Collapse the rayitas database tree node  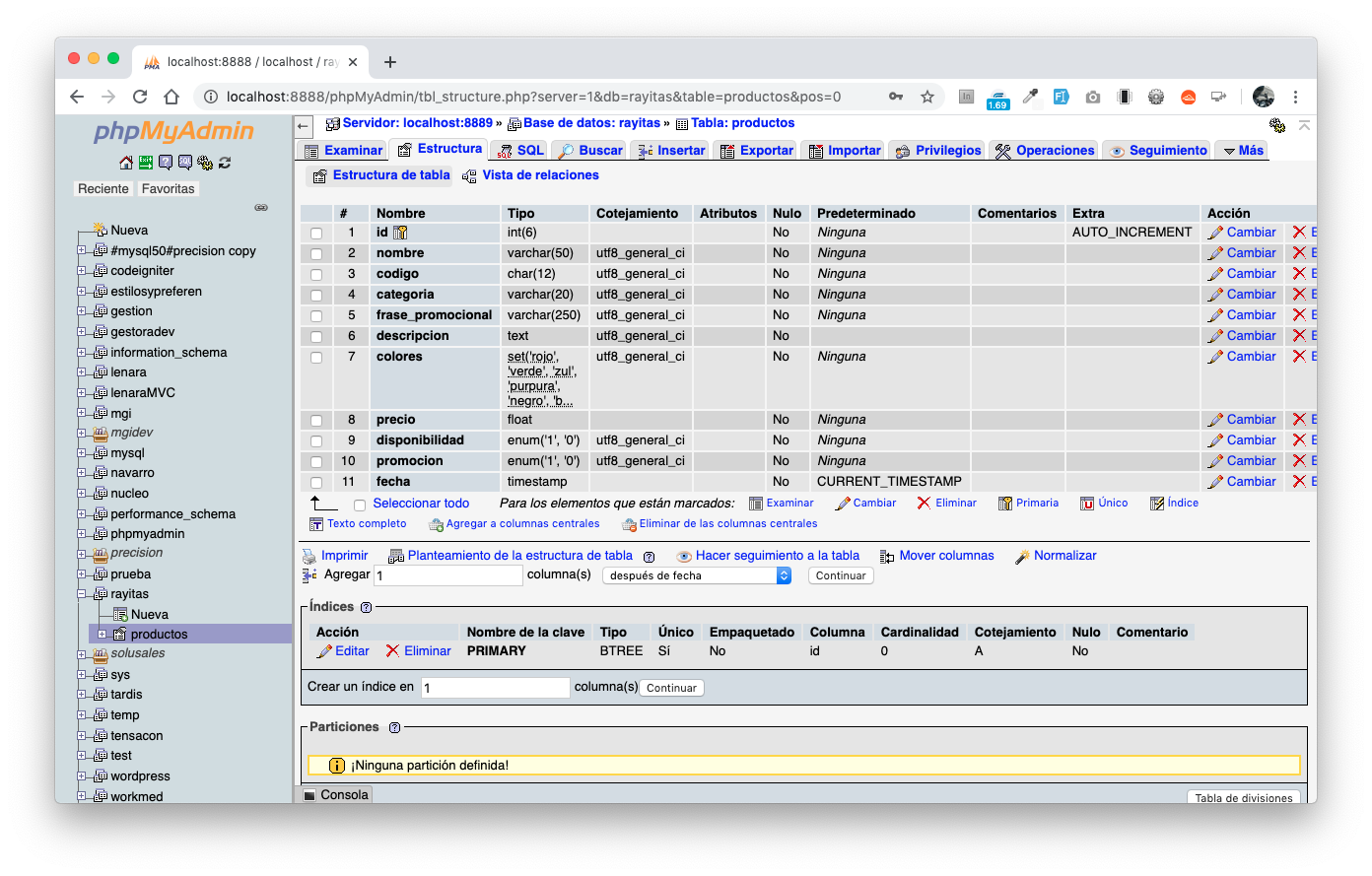[x=82, y=593]
